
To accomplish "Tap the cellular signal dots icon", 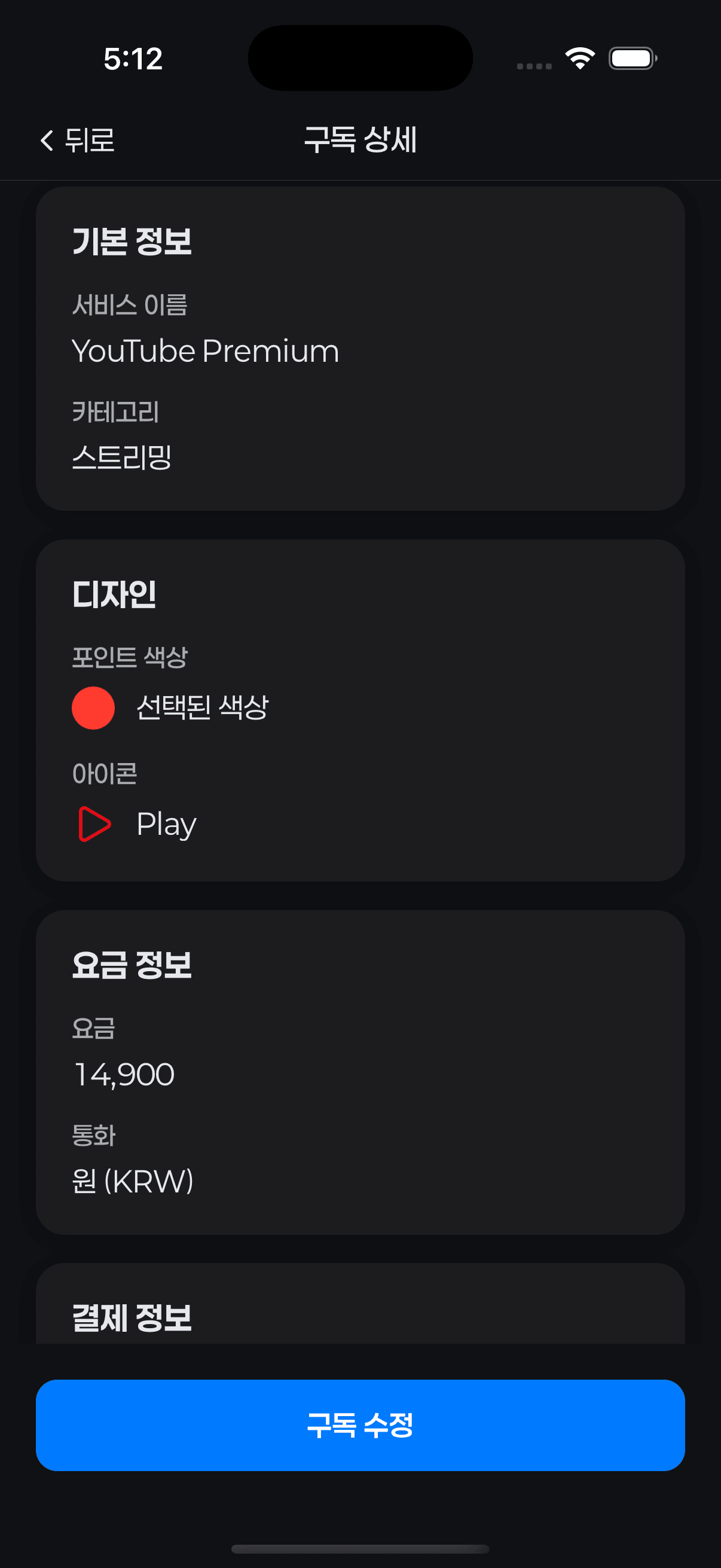I will pyautogui.click(x=534, y=66).
